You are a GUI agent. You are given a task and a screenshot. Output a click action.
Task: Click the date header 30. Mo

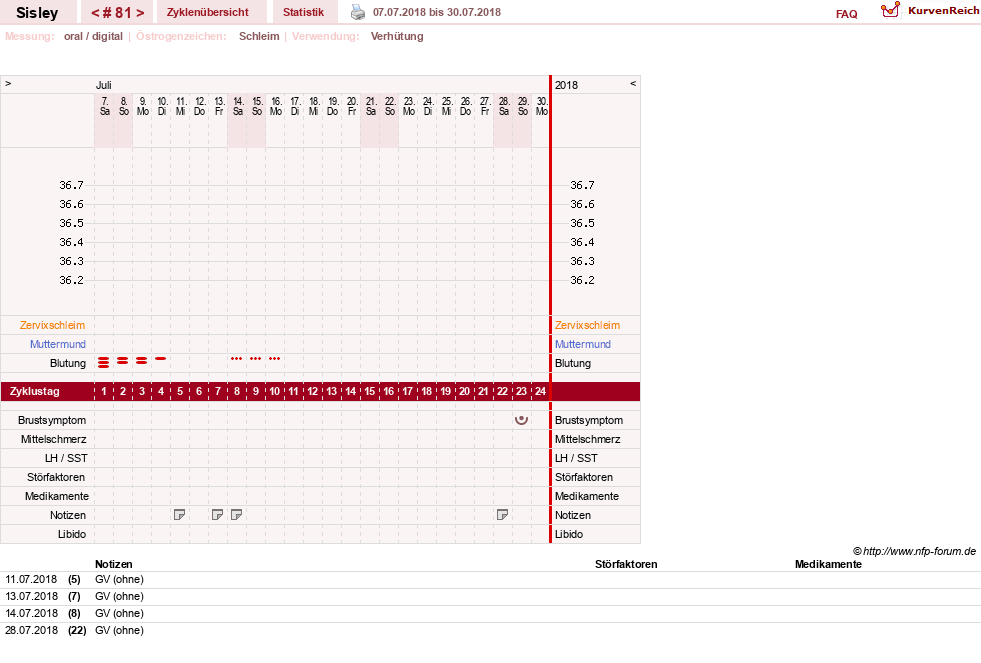pos(542,106)
